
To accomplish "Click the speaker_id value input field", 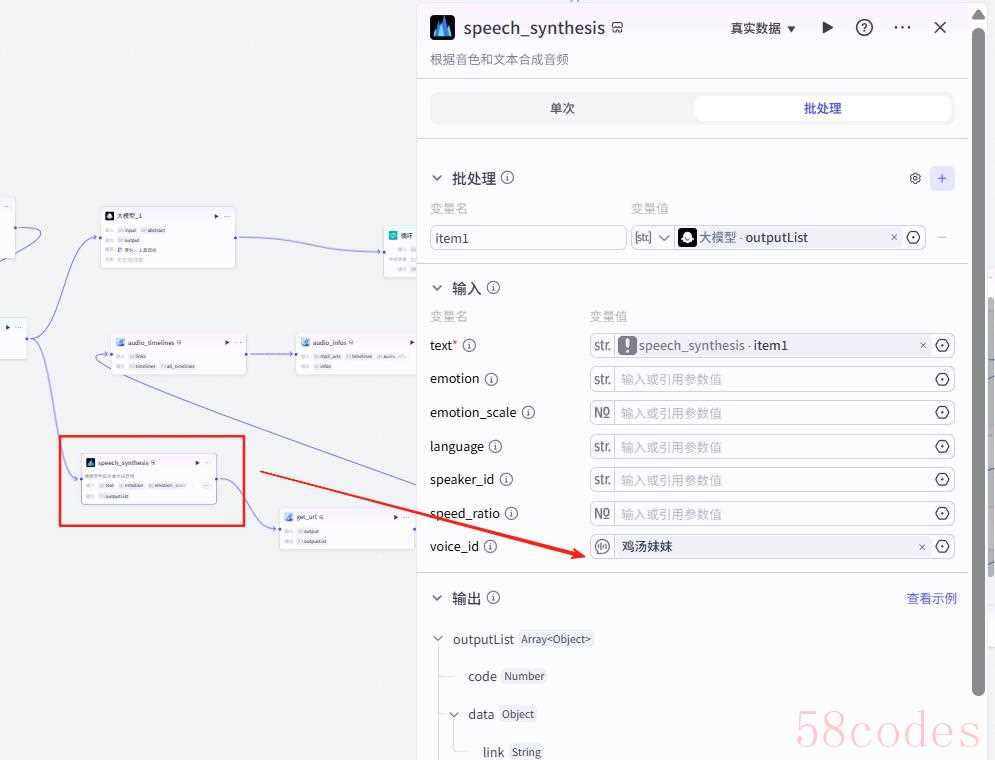I will [772, 480].
